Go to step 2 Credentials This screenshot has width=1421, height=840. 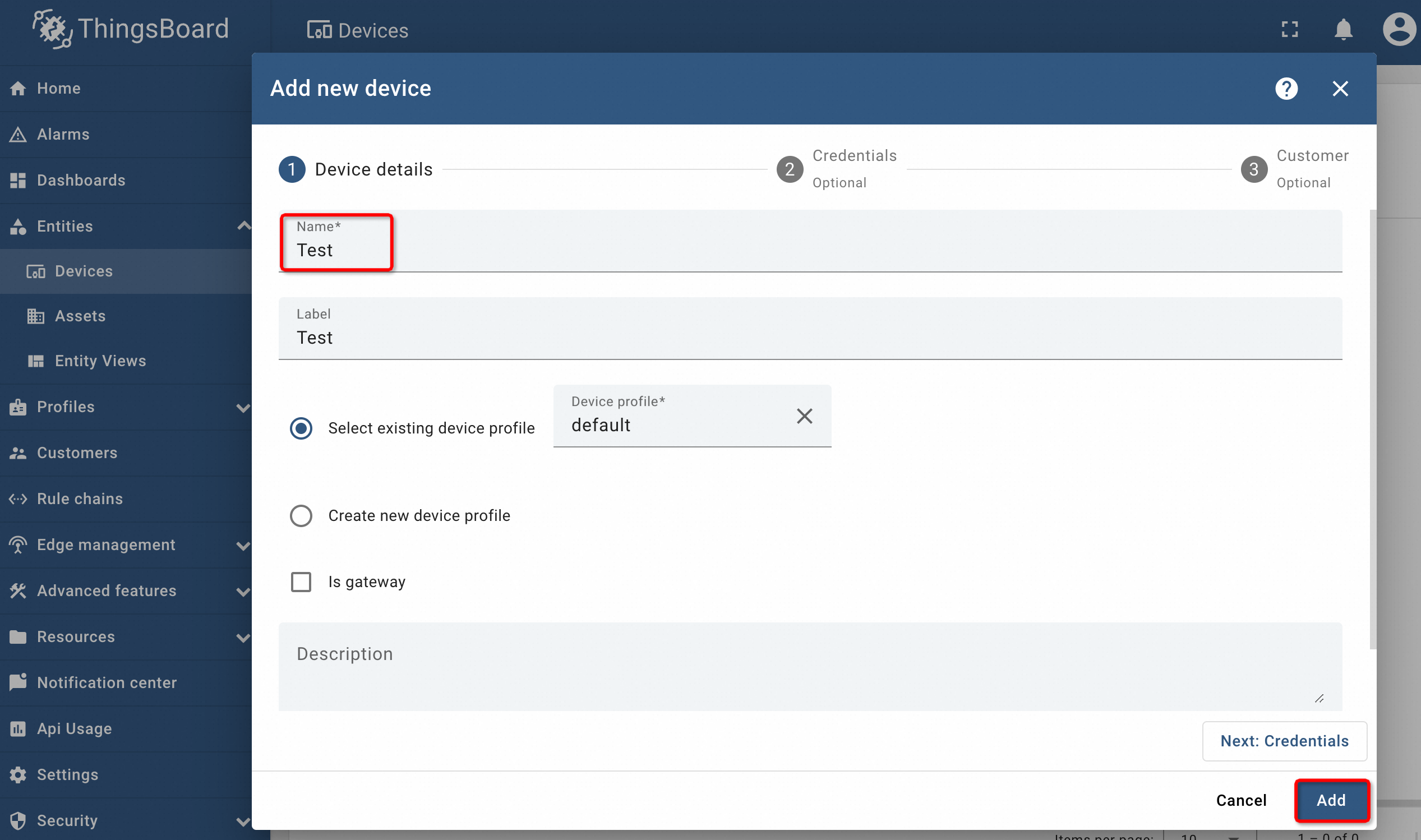837,169
